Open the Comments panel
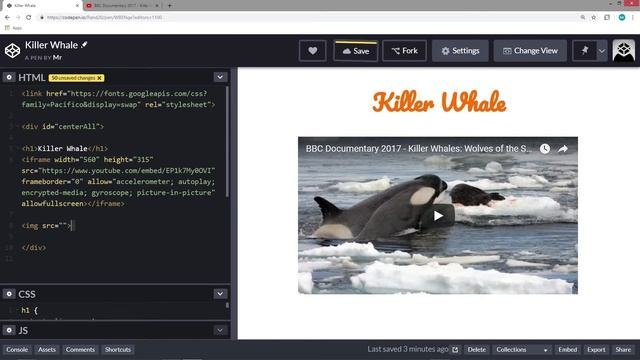 [x=80, y=350]
